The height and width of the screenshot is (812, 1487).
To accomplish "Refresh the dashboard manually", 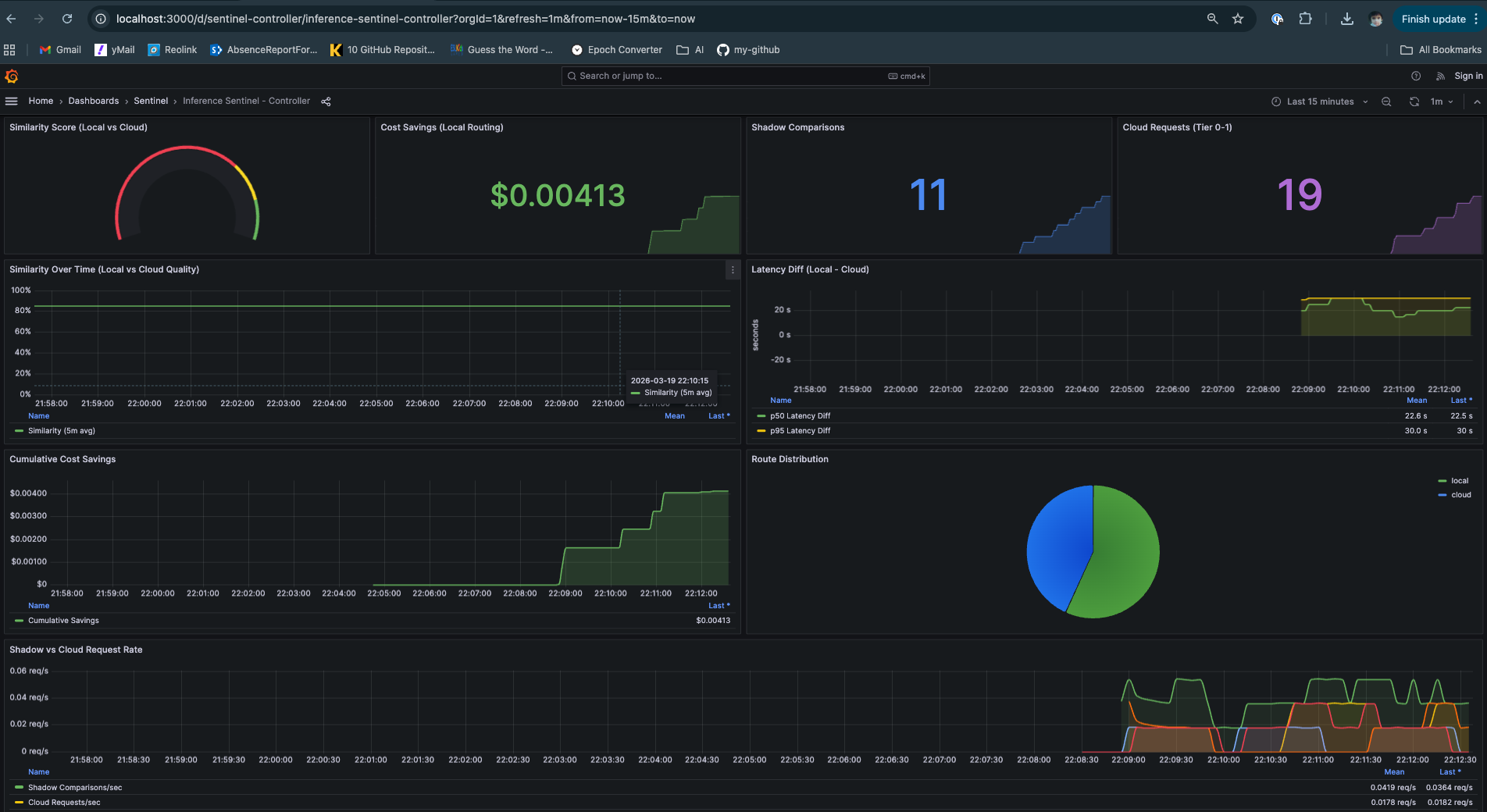I will 1414,101.
